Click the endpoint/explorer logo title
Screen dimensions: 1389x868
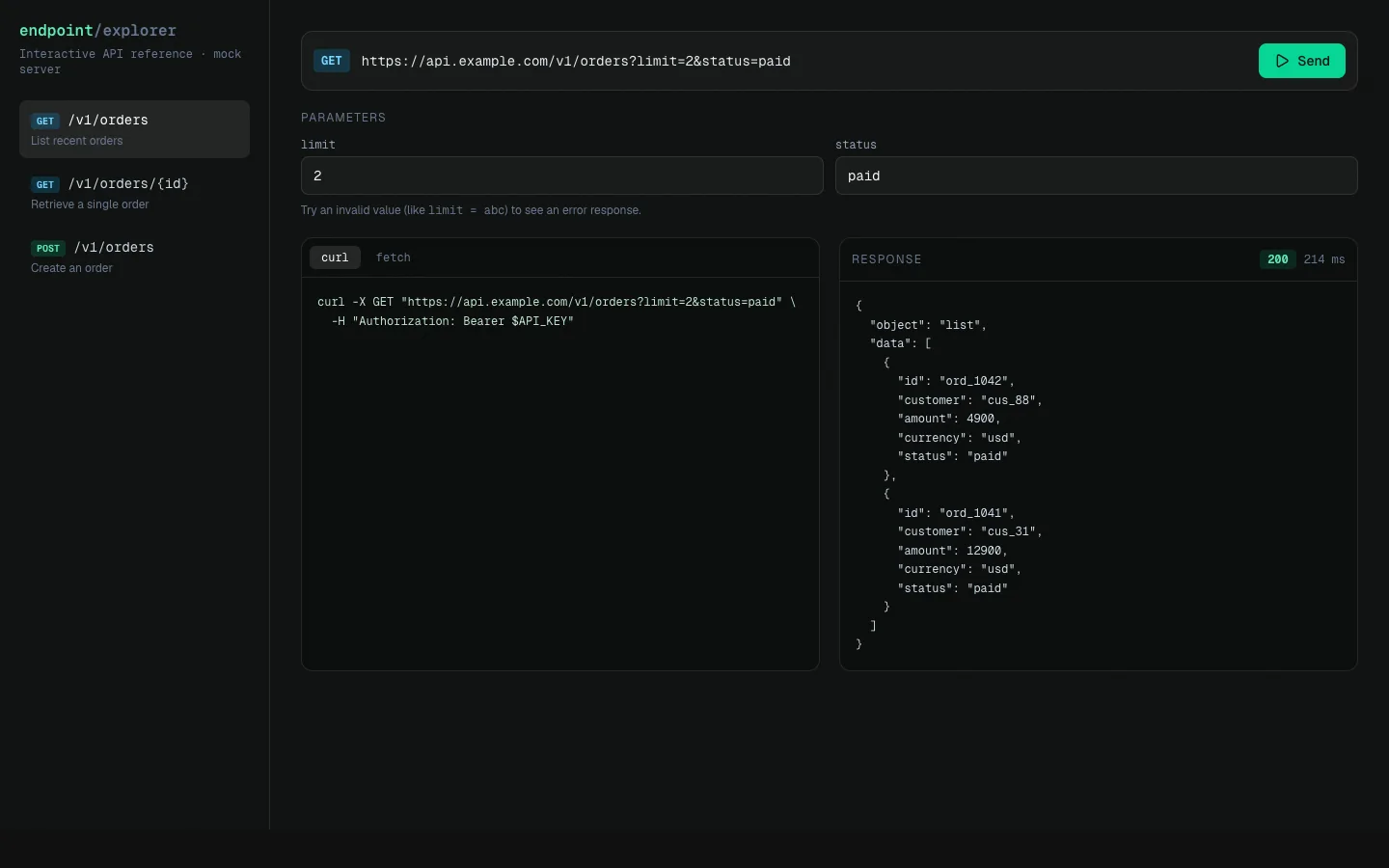pos(97,31)
